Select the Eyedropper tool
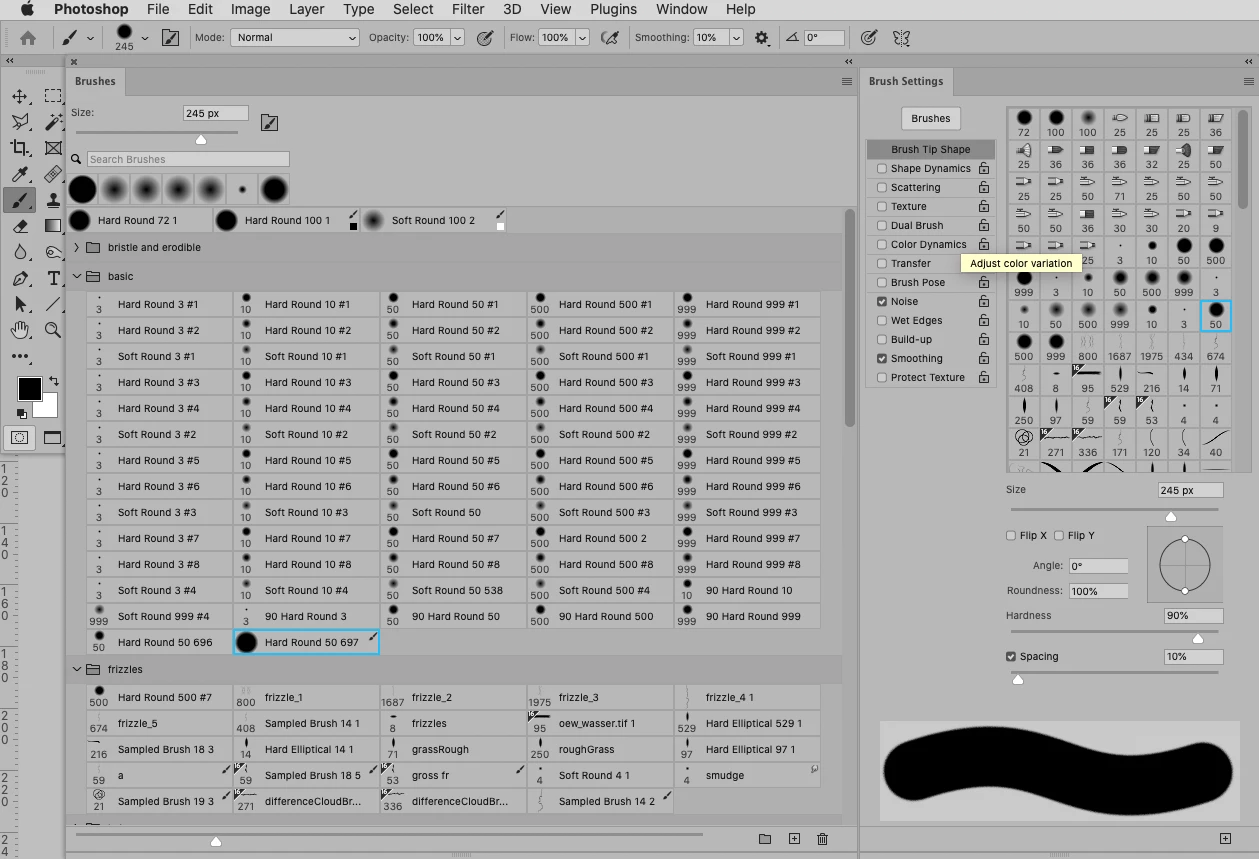The width and height of the screenshot is (1259, 859). click(x=19, y=174)
